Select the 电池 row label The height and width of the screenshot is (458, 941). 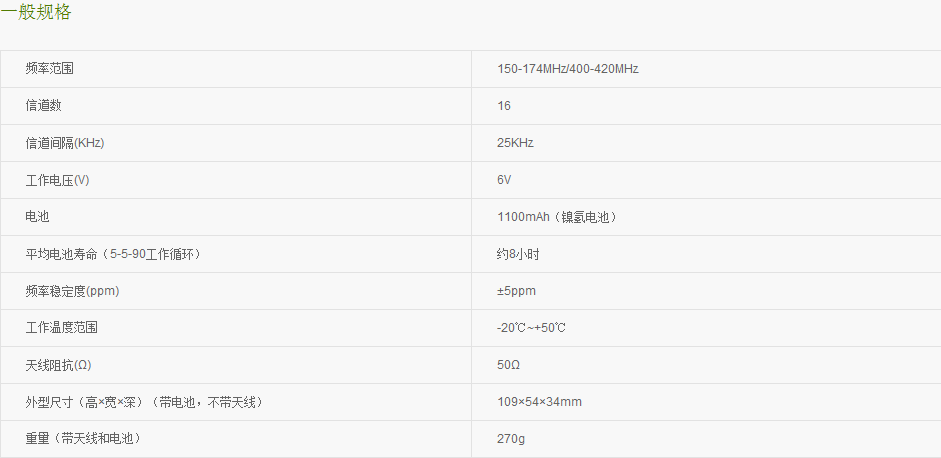(x=37, y=217)
